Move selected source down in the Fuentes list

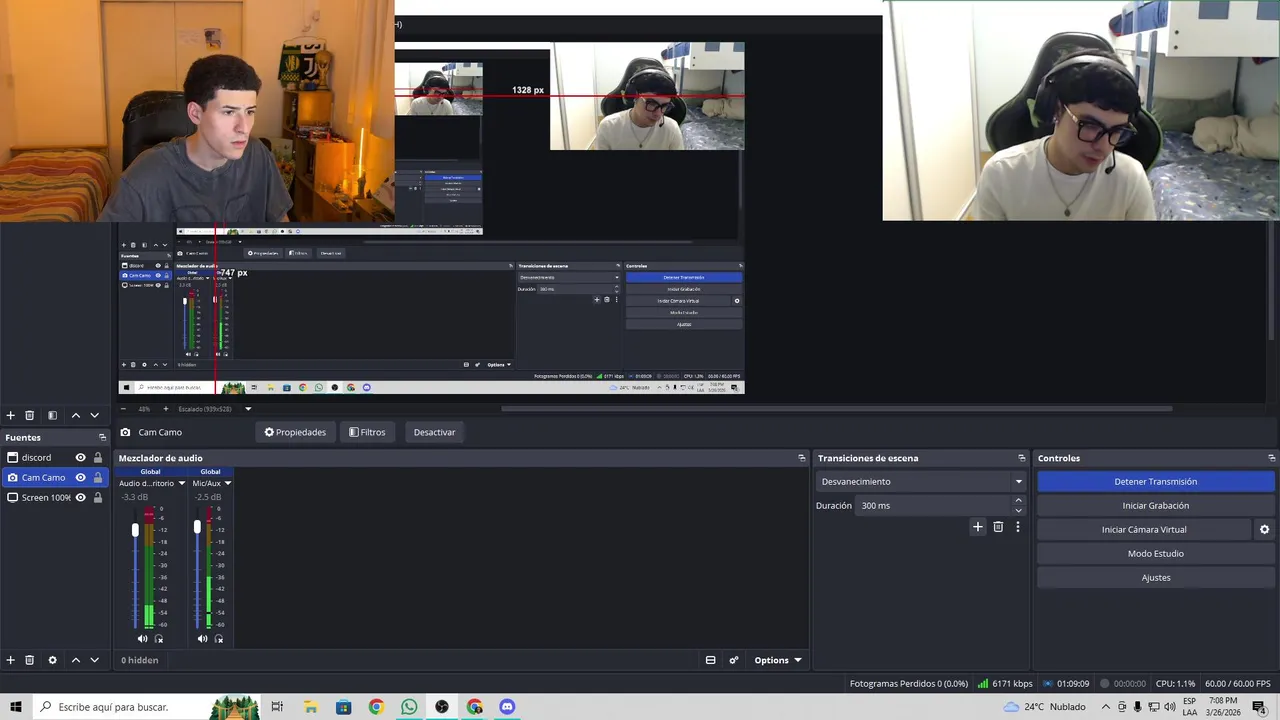click(x=95, y=660)
